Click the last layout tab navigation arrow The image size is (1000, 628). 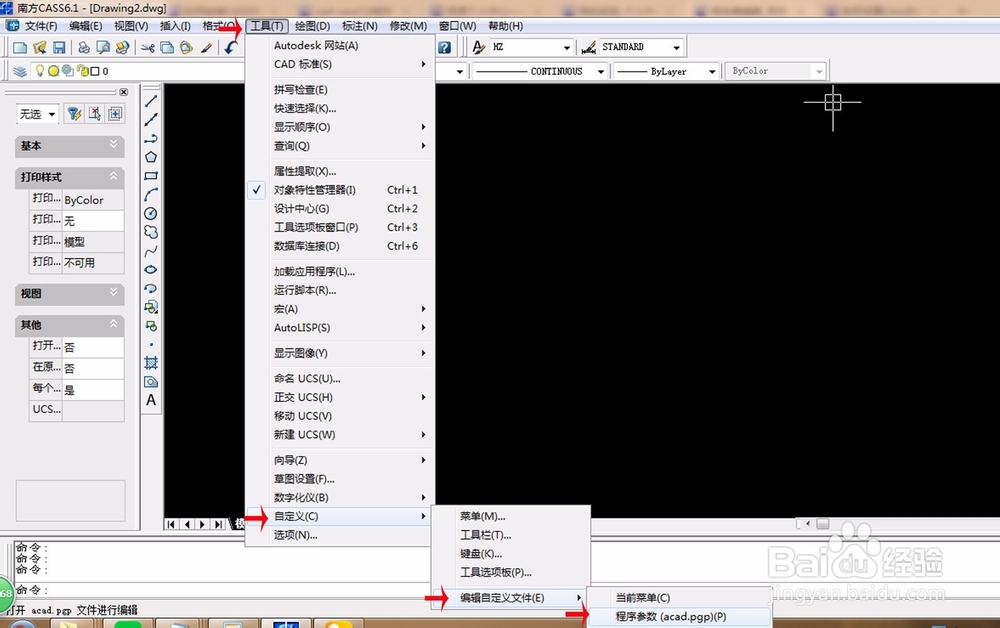coord(219,524)
